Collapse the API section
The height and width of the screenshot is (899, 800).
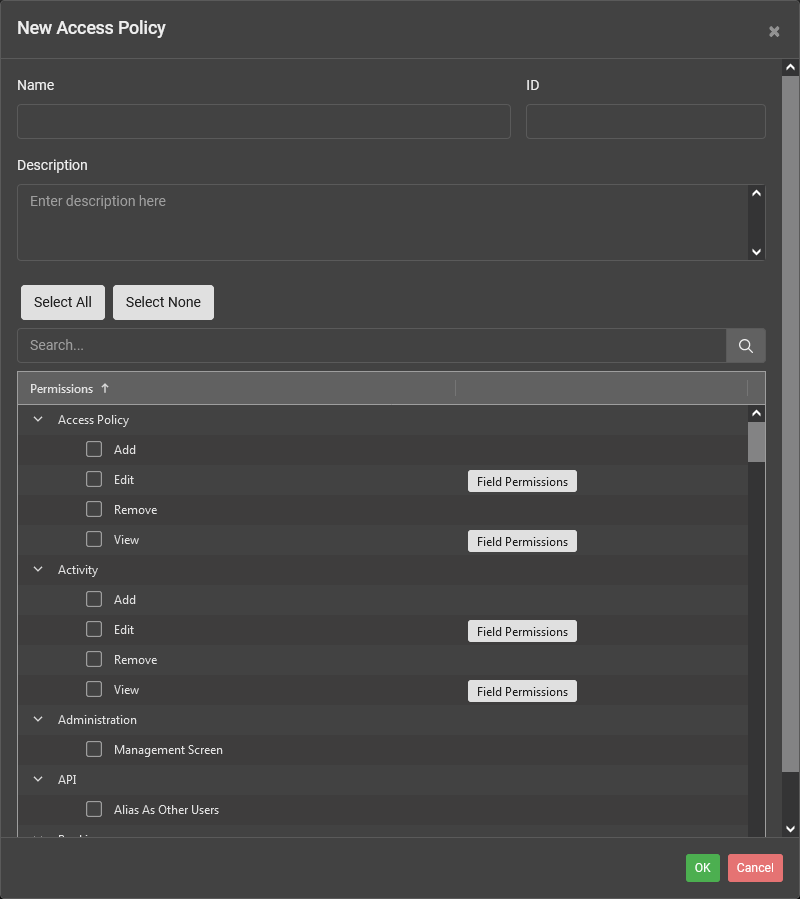coord(37,779)
